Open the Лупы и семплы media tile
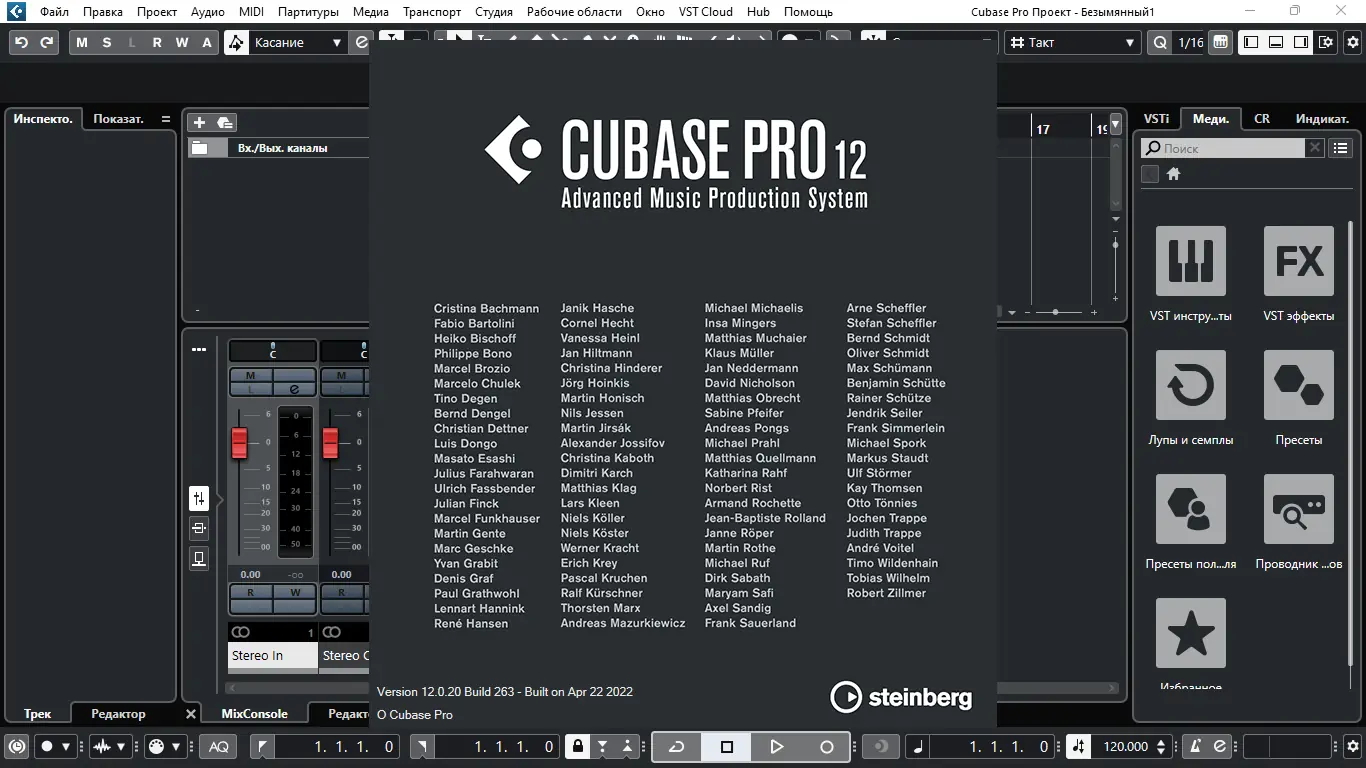Viewport: 1366px width, 768px height. [x=1191, y=385]
